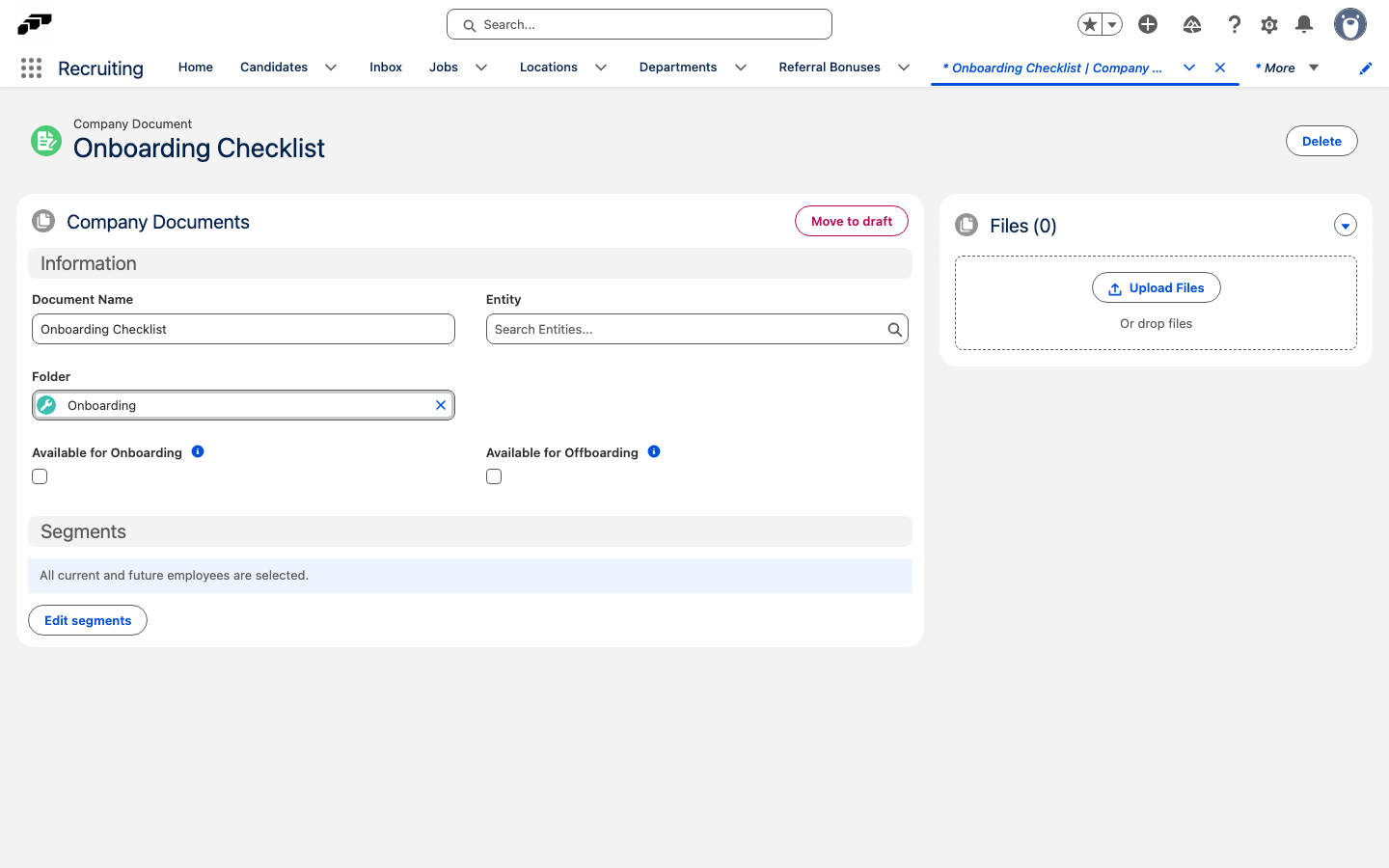Click the Files card icon
Image resolution: width=1389 pixels, height=868 pixels.
[x=967, y=225]
